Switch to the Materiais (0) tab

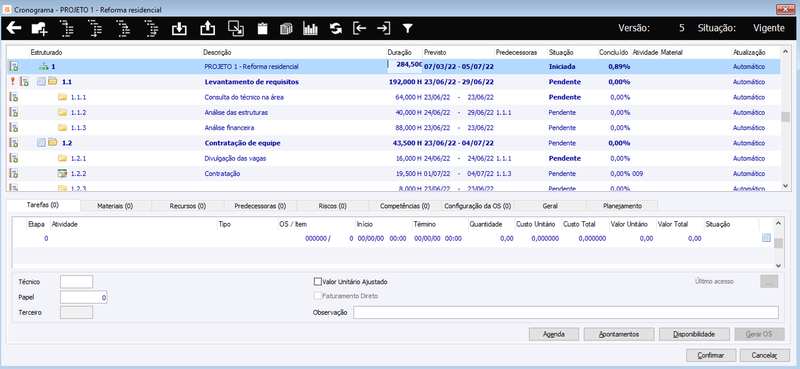pos(115,206)
